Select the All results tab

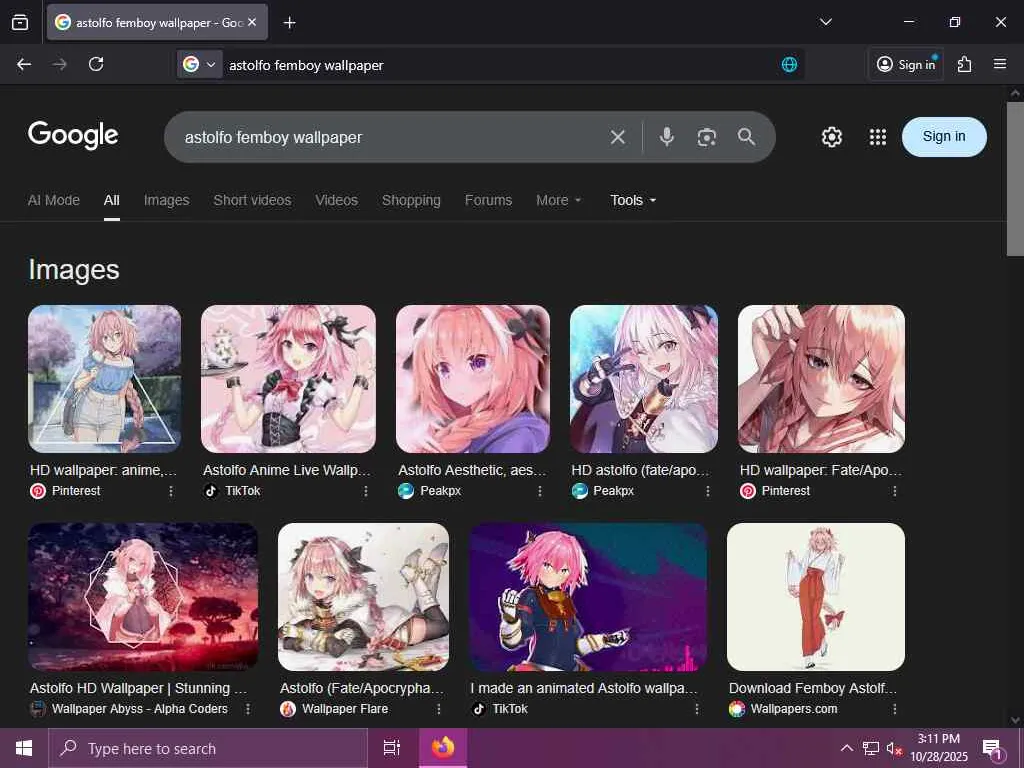(x=112, y=200)
